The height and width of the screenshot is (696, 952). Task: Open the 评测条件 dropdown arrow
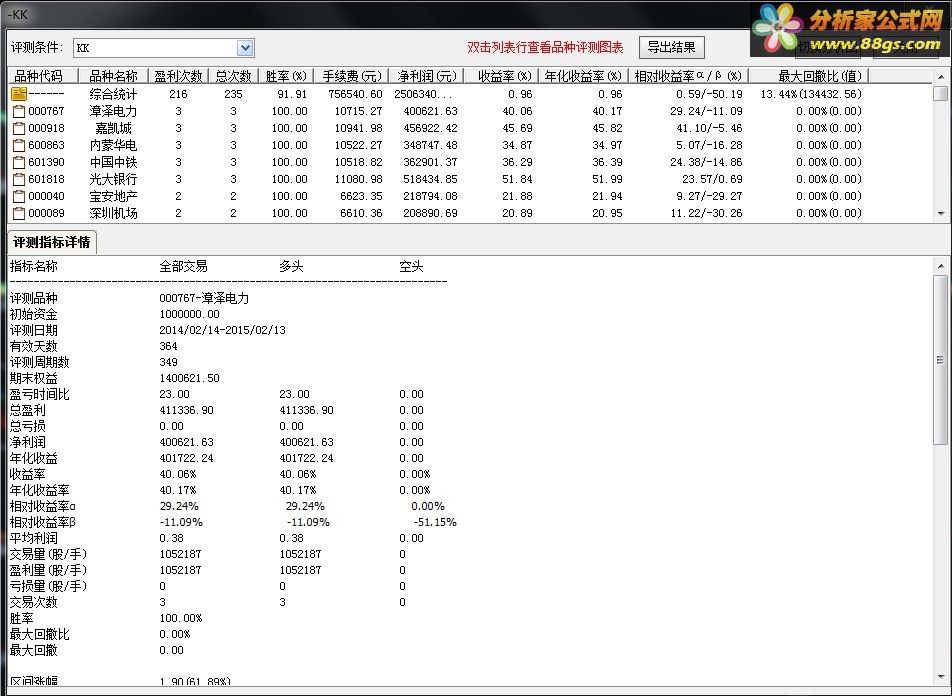(245, 48)
